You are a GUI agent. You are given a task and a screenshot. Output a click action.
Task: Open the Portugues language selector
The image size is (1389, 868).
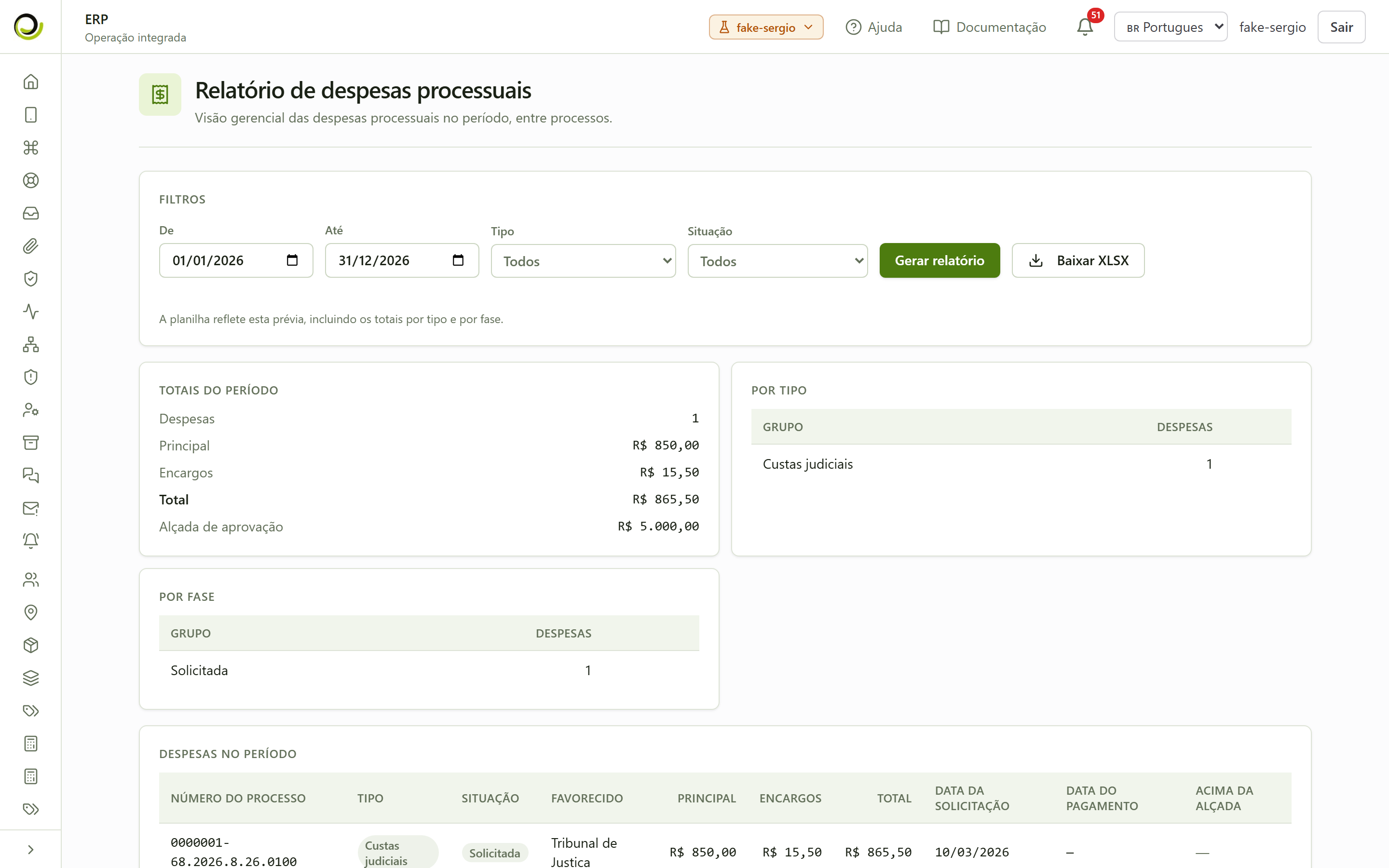point(1171,27)
